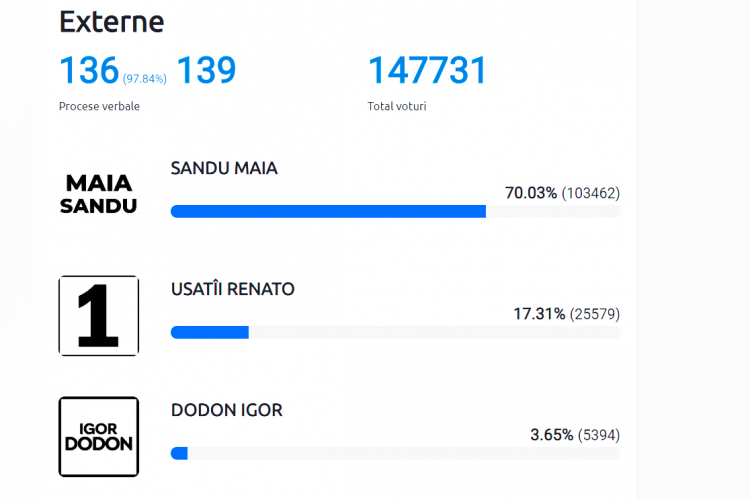This screenshot has width=750, height=500.
Task: Select the SANDU MAIA candidate name
Action: (224, 168)
